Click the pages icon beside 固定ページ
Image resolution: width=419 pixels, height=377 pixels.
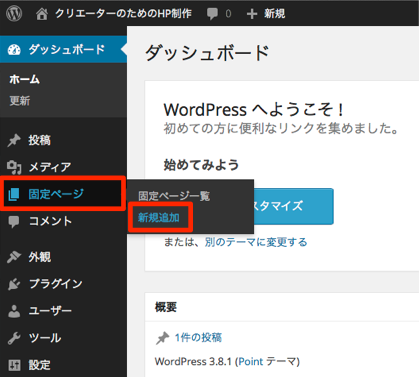[14, 194]
